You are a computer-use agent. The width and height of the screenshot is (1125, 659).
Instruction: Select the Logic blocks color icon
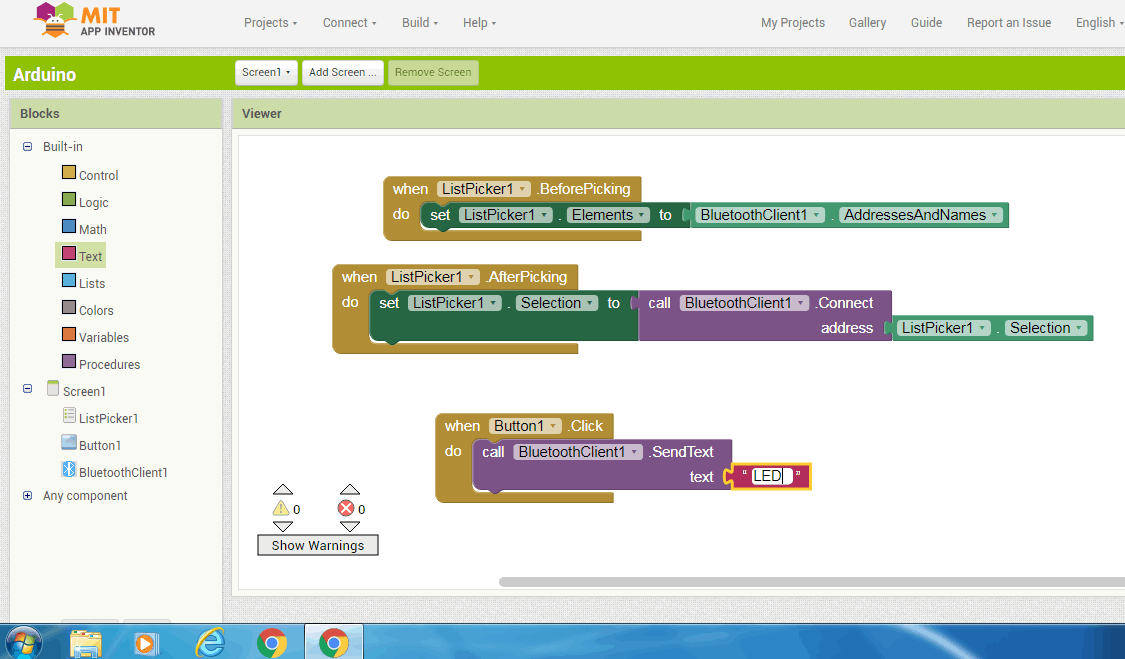point(69,199)
